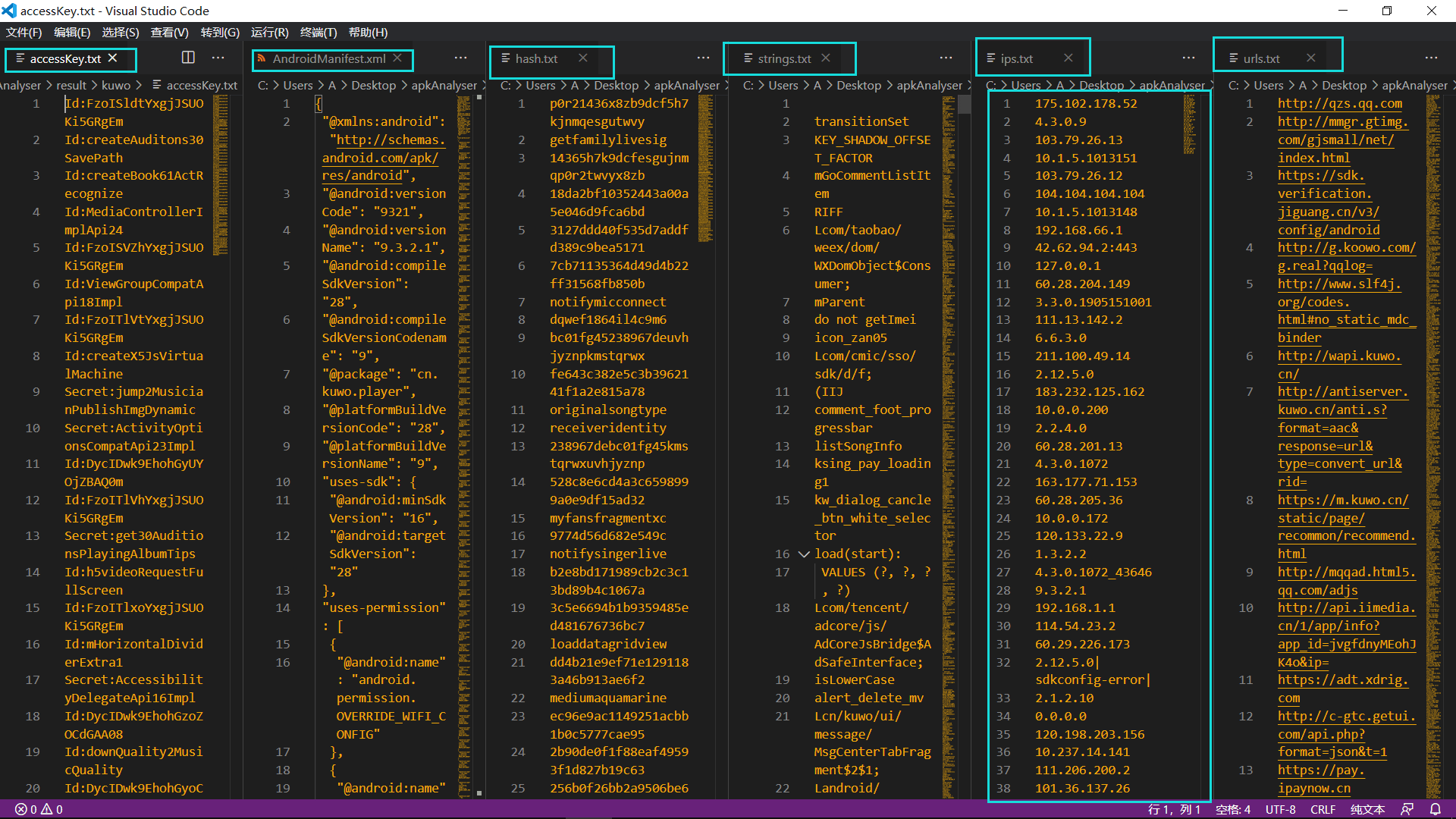This screenshot has width=1456, height=819.
Task: Open the feedback icon in status bar
Action: click(x=1407, y=809)
